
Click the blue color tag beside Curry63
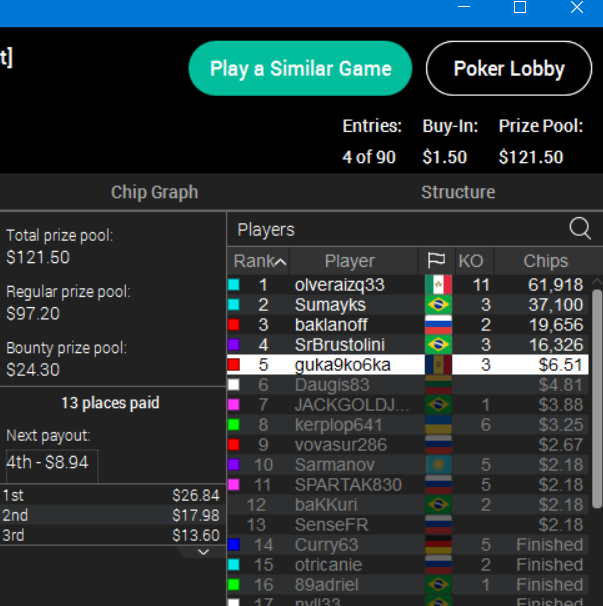click(233, 545)
